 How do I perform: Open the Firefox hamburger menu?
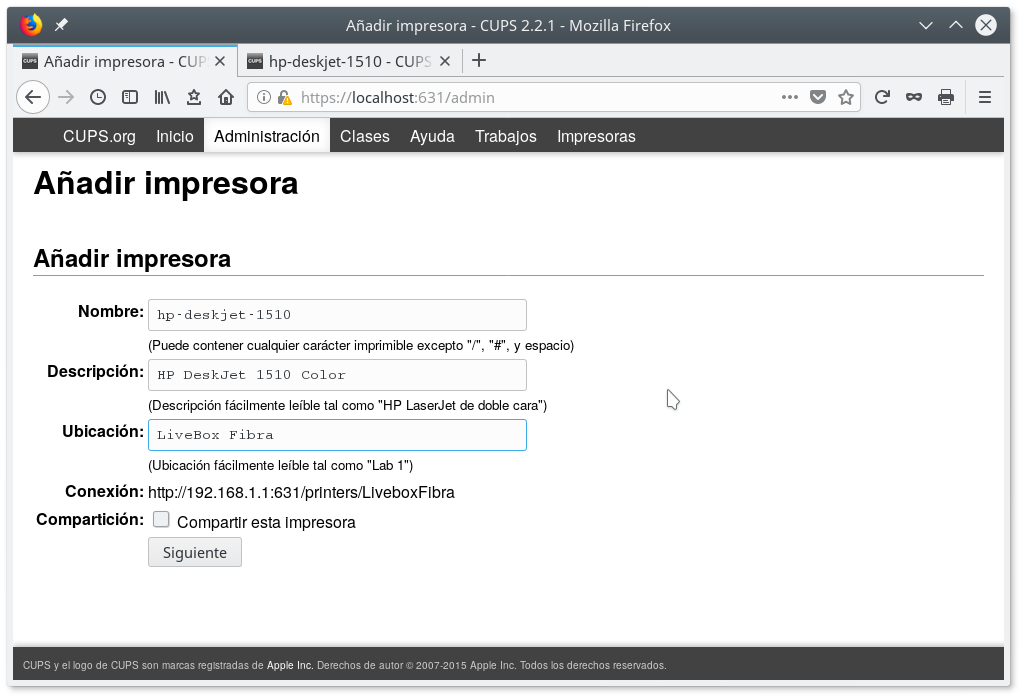point(985,97)
